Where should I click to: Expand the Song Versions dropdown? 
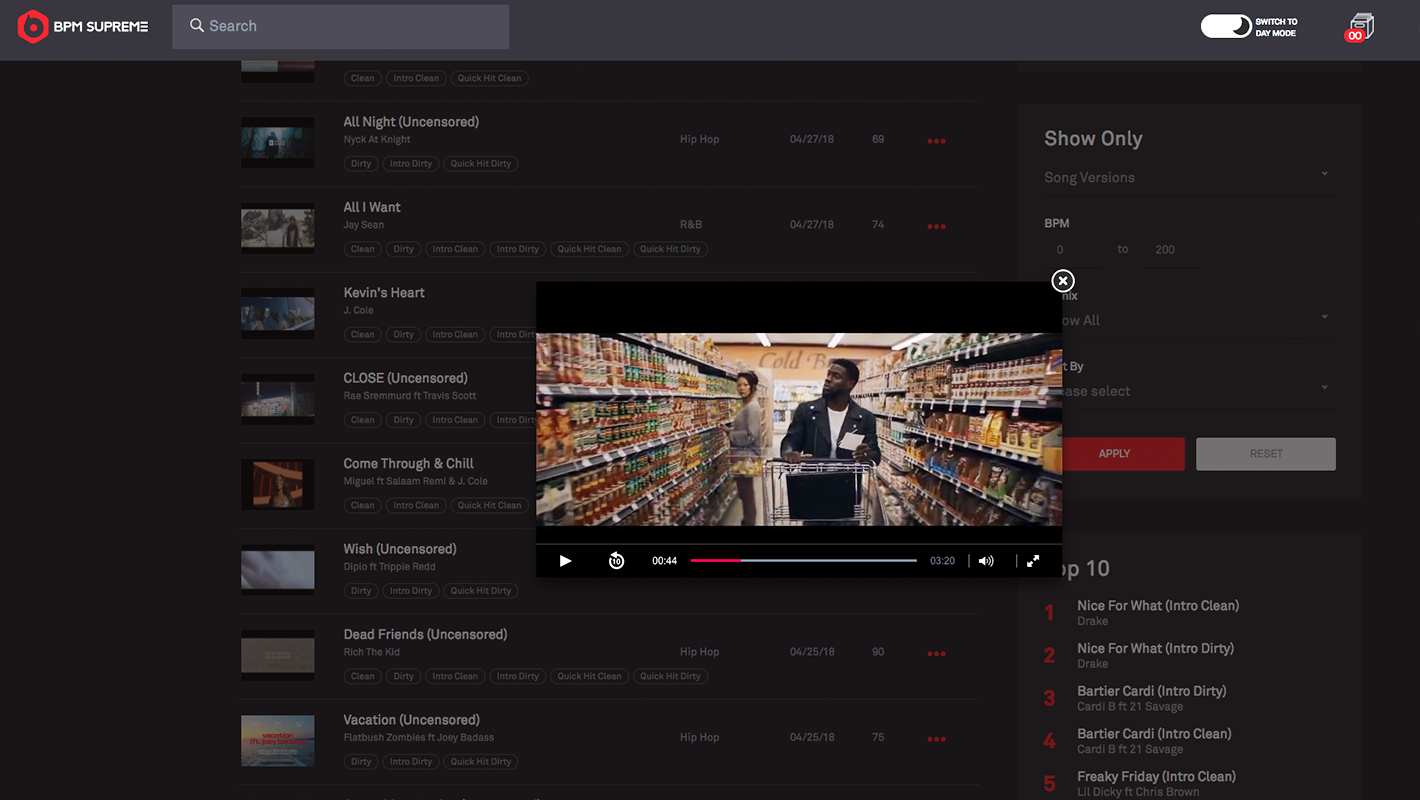(x=1187, y=177)
